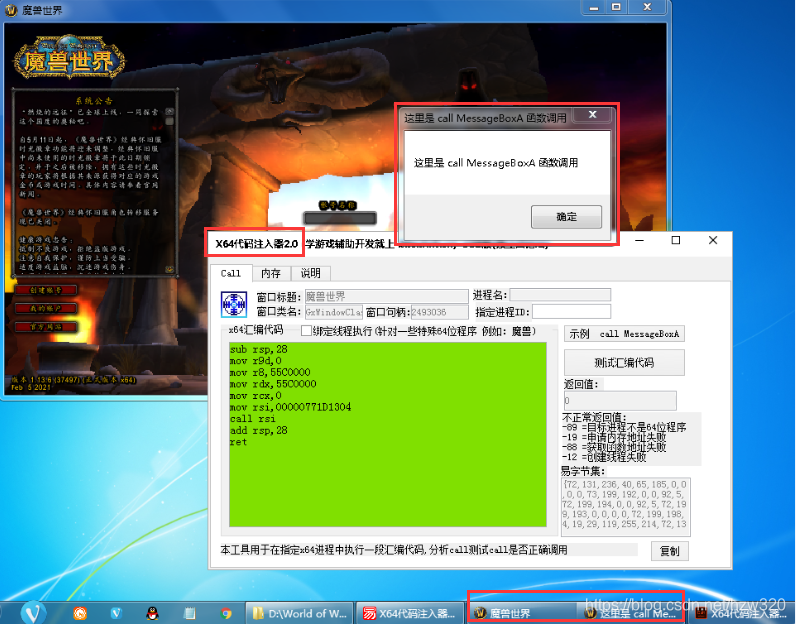Click 确定 in the message box
The height and width of the screenshot is (624, 796).
pos(566,217)
